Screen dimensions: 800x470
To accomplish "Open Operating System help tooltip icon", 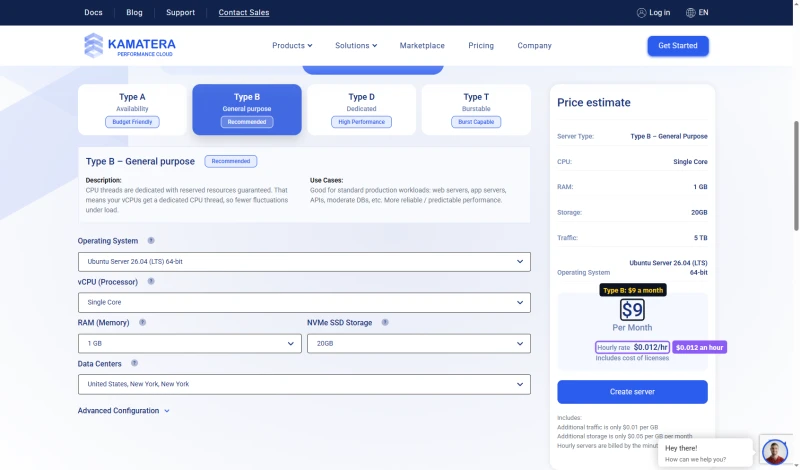I will (151, 240).
